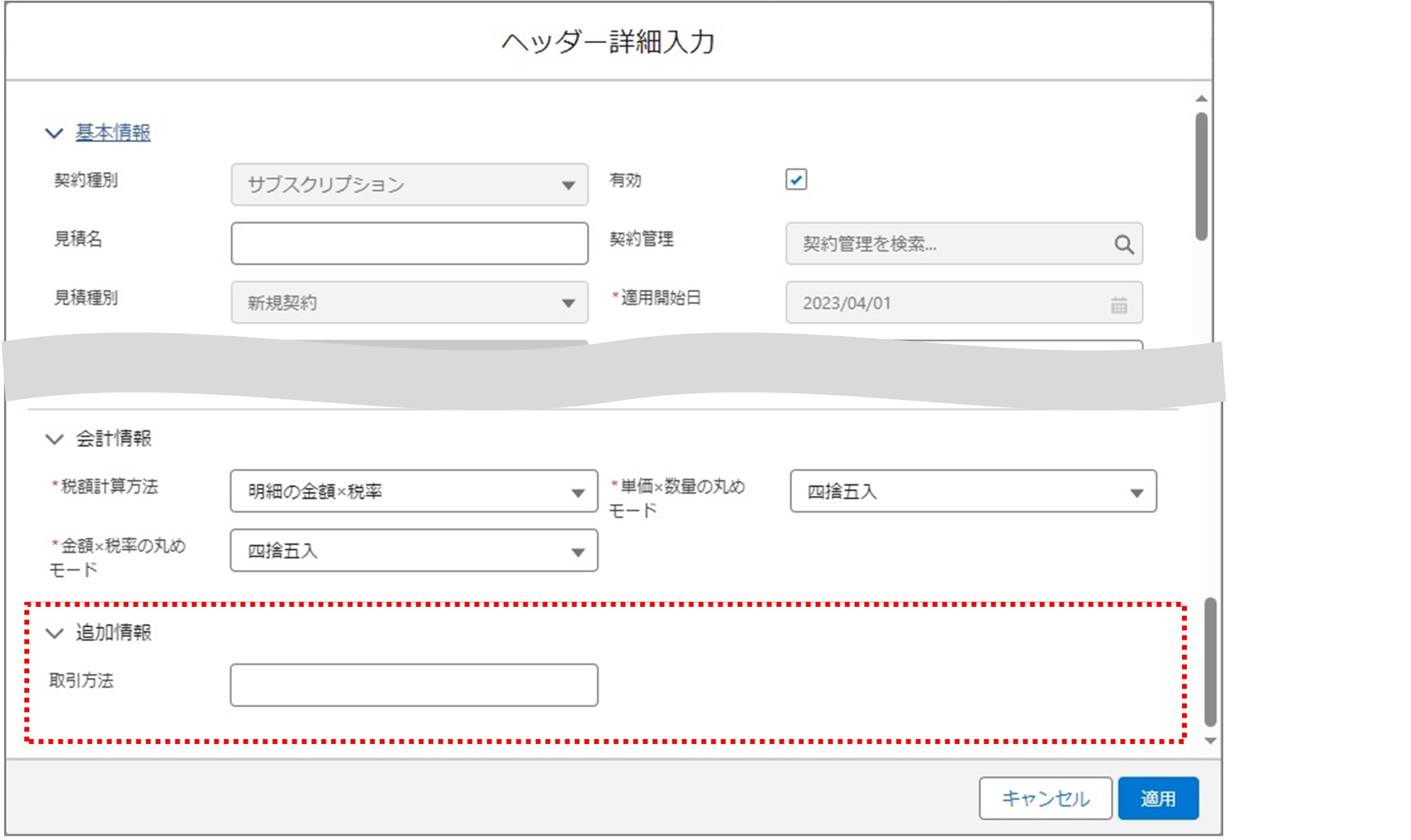Collapse the 基本情報 section chevron

click(54, 133)
